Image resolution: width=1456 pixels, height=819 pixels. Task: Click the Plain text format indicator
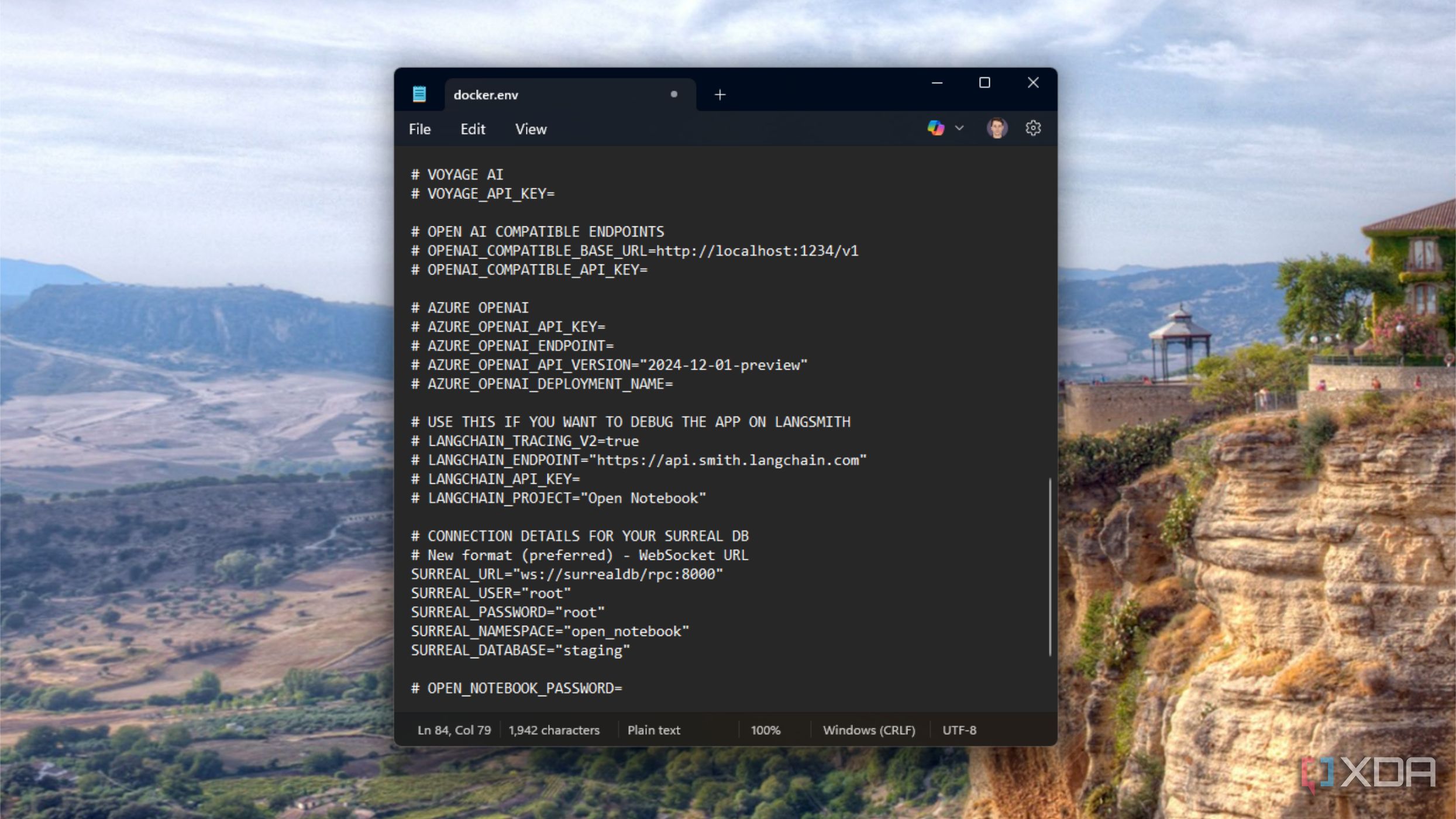click(x=653, y=730)
